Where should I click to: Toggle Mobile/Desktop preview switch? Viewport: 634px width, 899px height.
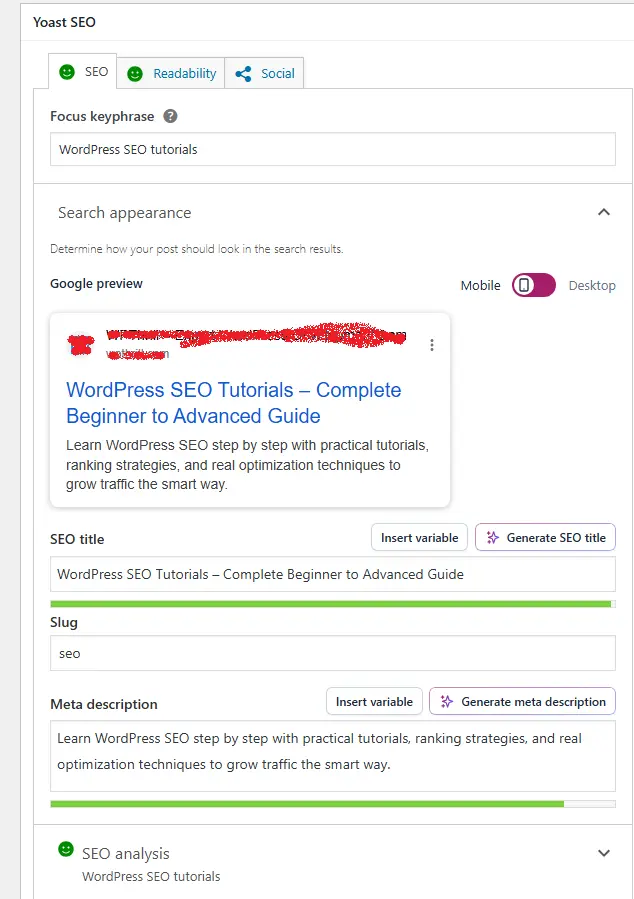point(534,285)
